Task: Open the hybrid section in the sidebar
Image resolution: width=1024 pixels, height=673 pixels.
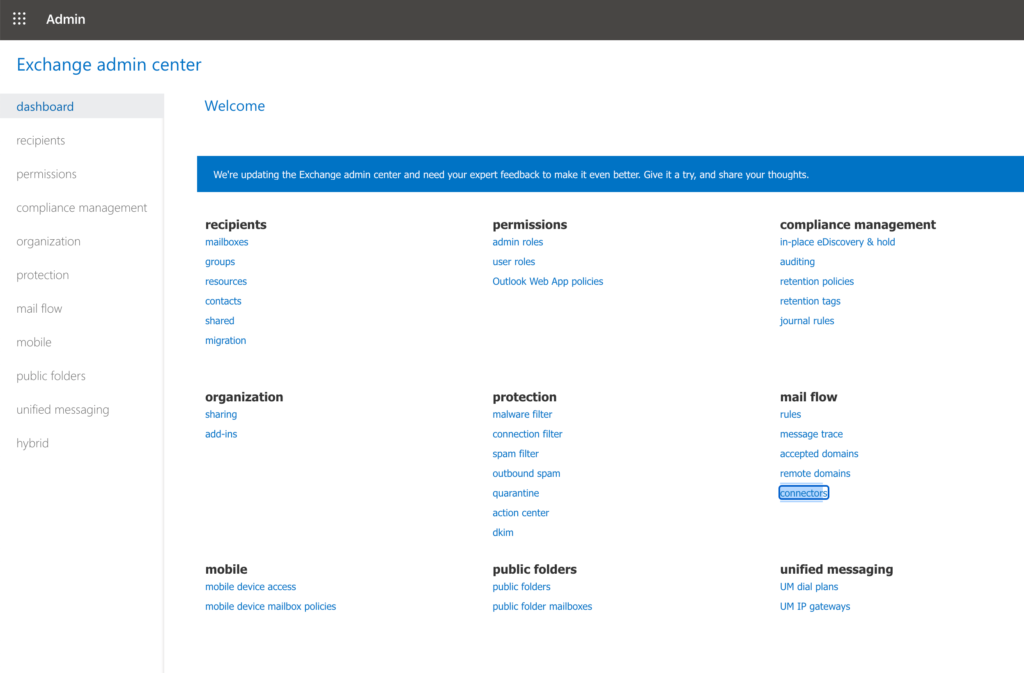Action: [x=32, y=442]
